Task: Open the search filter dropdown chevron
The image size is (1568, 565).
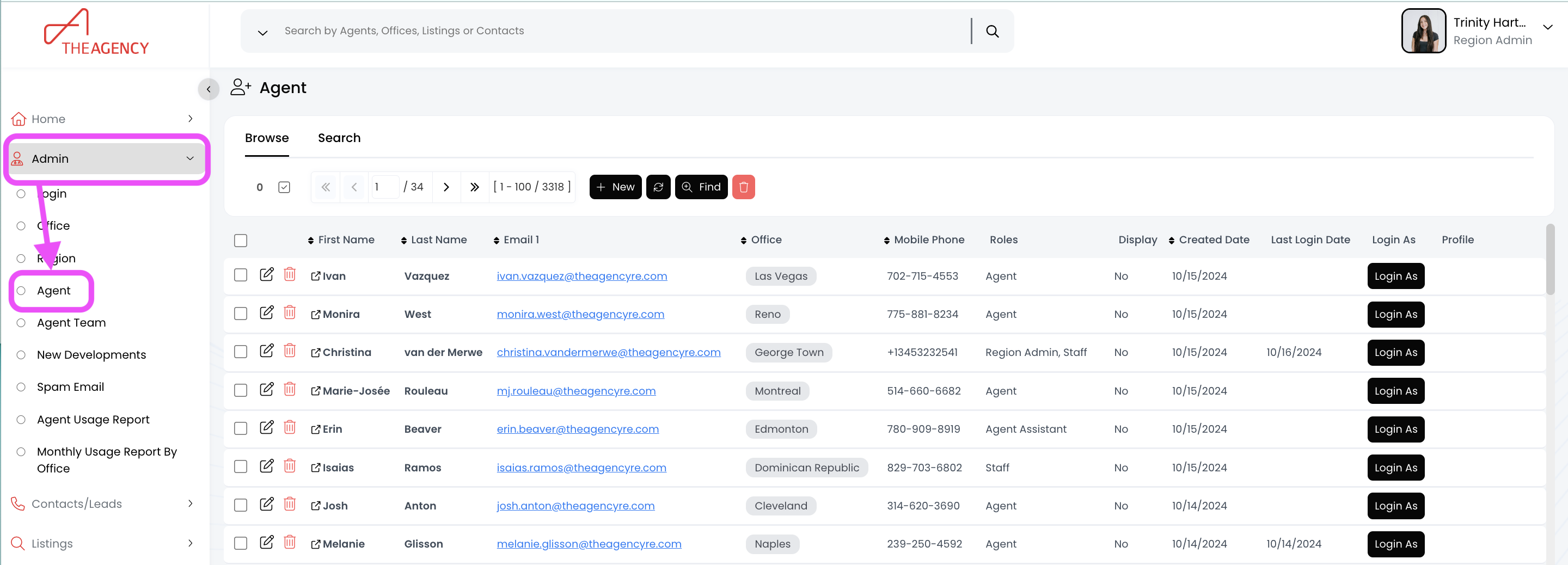Action: pos(262,32)
